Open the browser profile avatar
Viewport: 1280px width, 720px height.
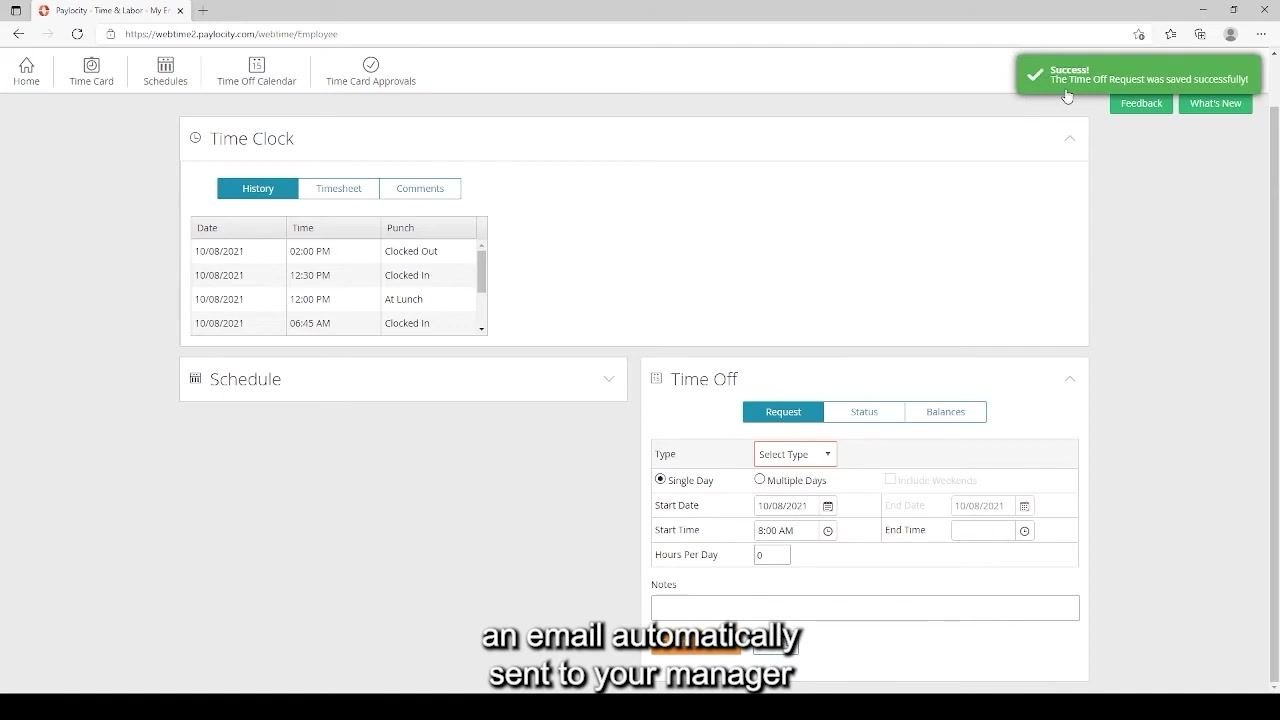(x=1231, y=34)
